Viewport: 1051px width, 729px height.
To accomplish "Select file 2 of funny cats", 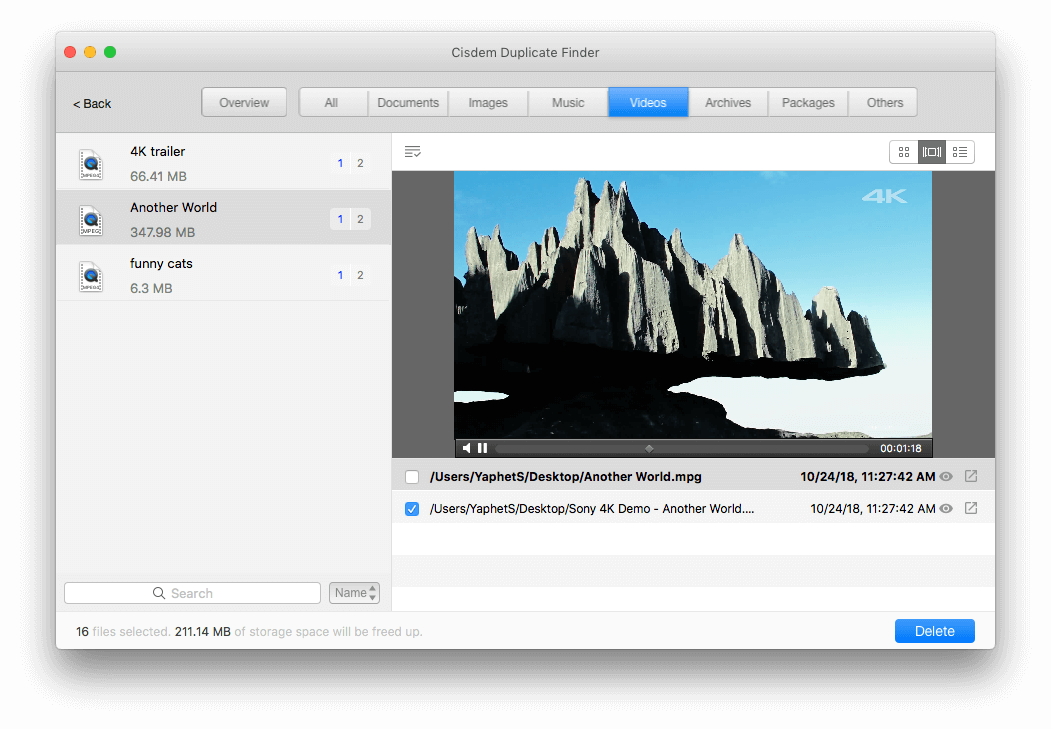I will point(361,275).
